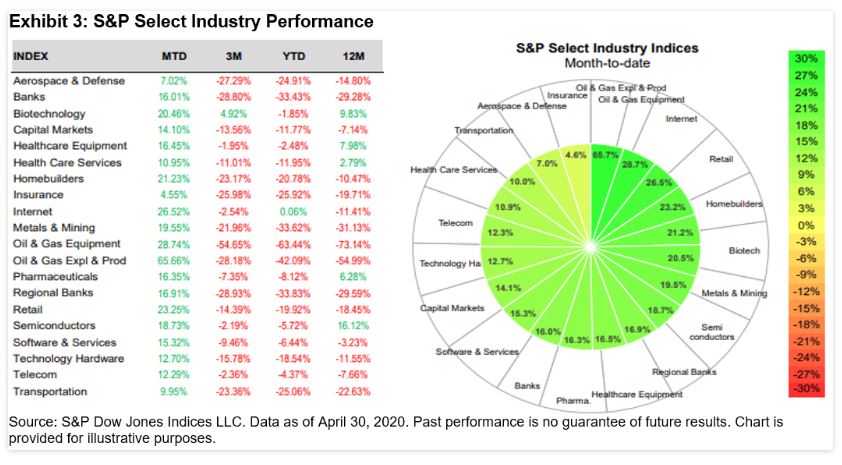The width and height of the screenshot is (842, 465).
Task: Click the -30% red legend swatch
Action: (805, 389)
